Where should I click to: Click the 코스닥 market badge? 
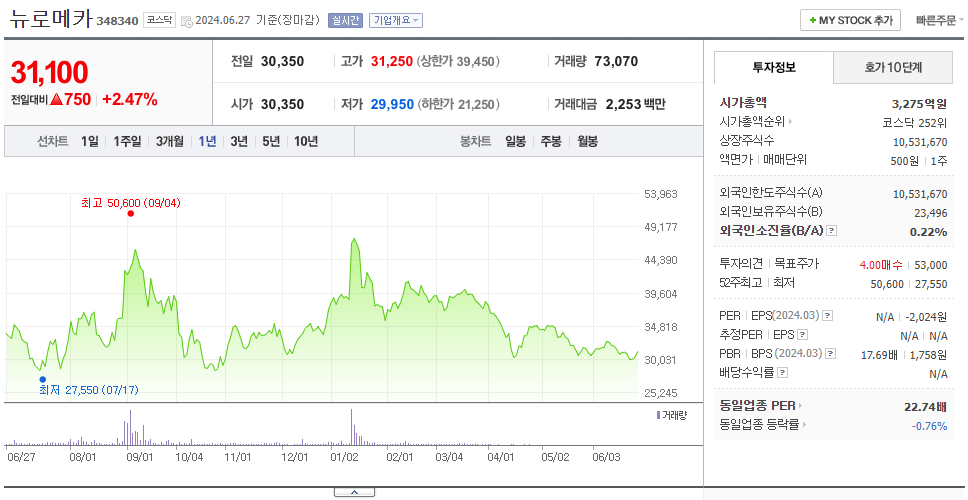pos(160,20)
